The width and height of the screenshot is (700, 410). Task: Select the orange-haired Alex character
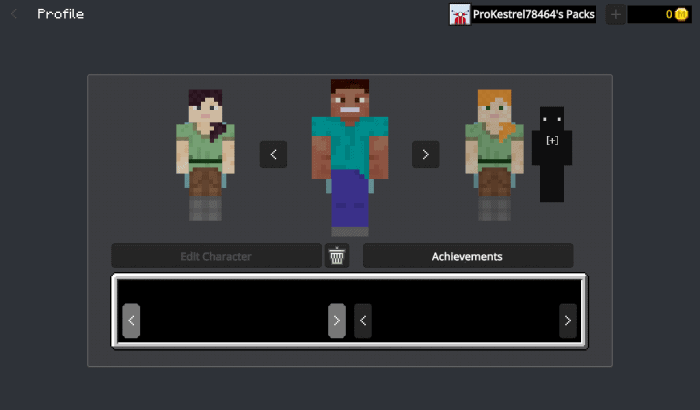494,155
